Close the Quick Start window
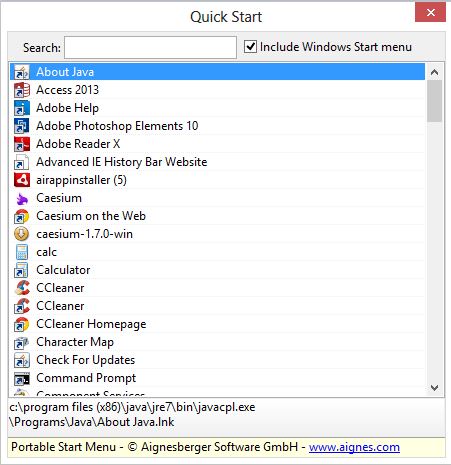 (x=430, y=13)
